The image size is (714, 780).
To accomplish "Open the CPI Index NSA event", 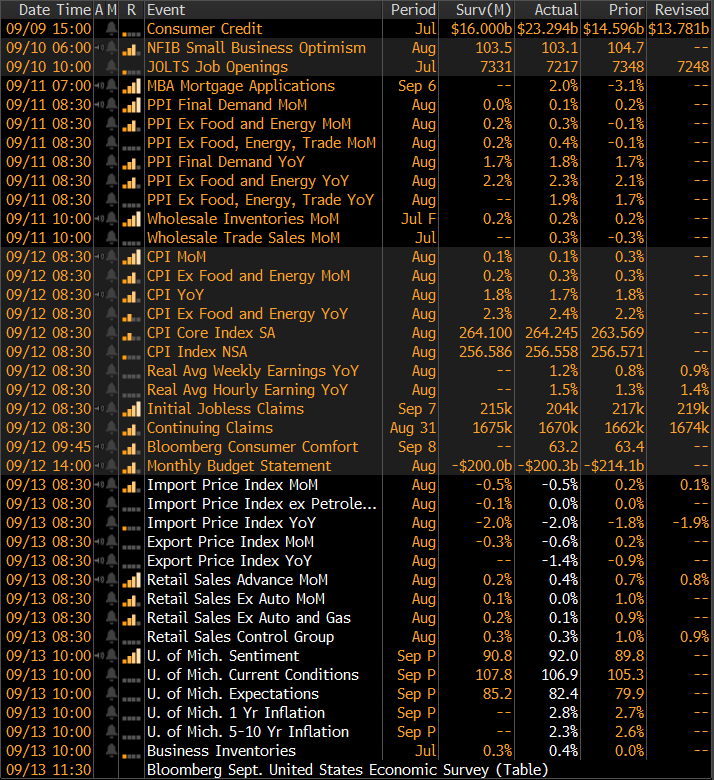I will [197, 352].
